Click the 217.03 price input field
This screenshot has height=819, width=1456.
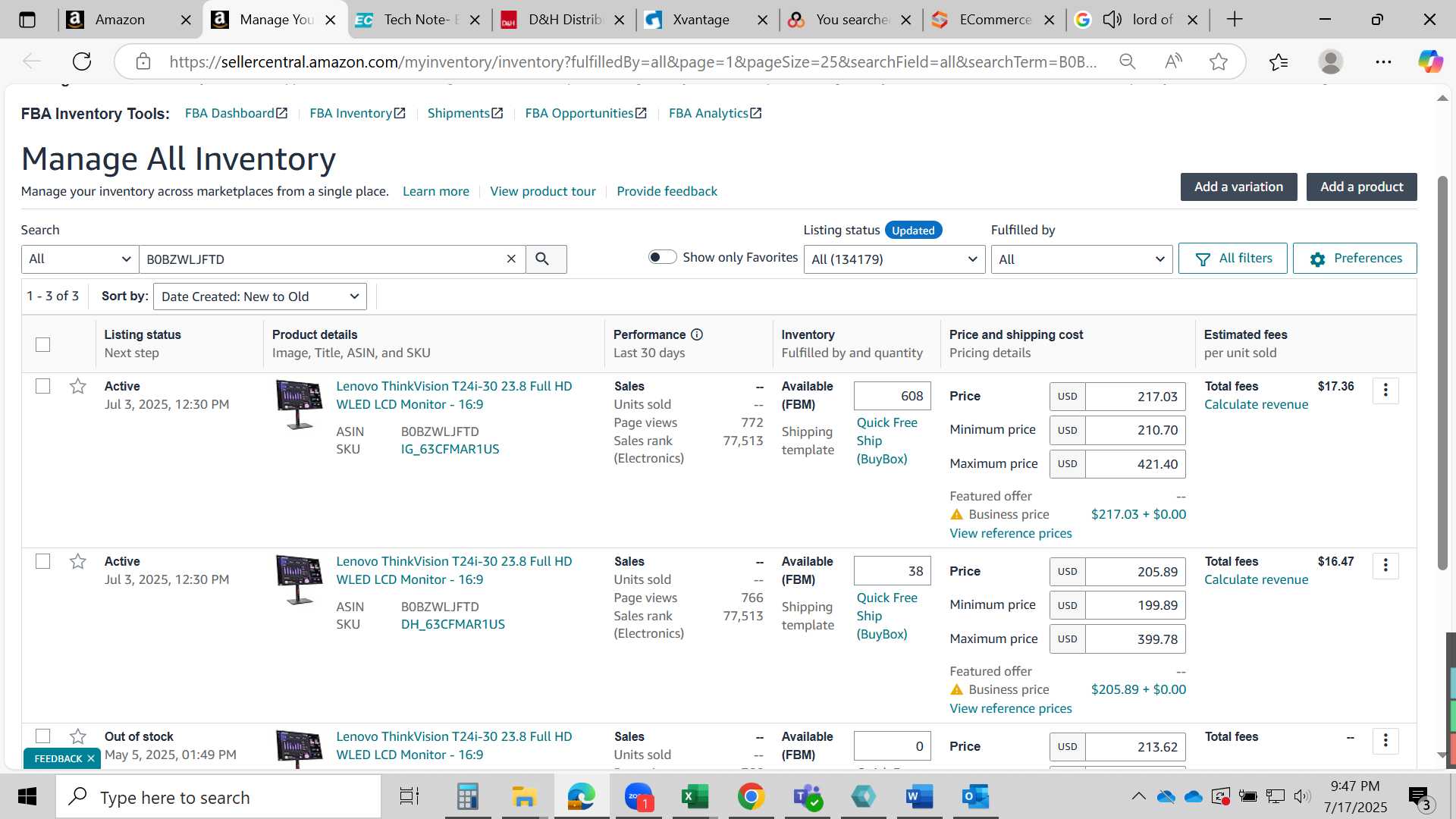1135,397
